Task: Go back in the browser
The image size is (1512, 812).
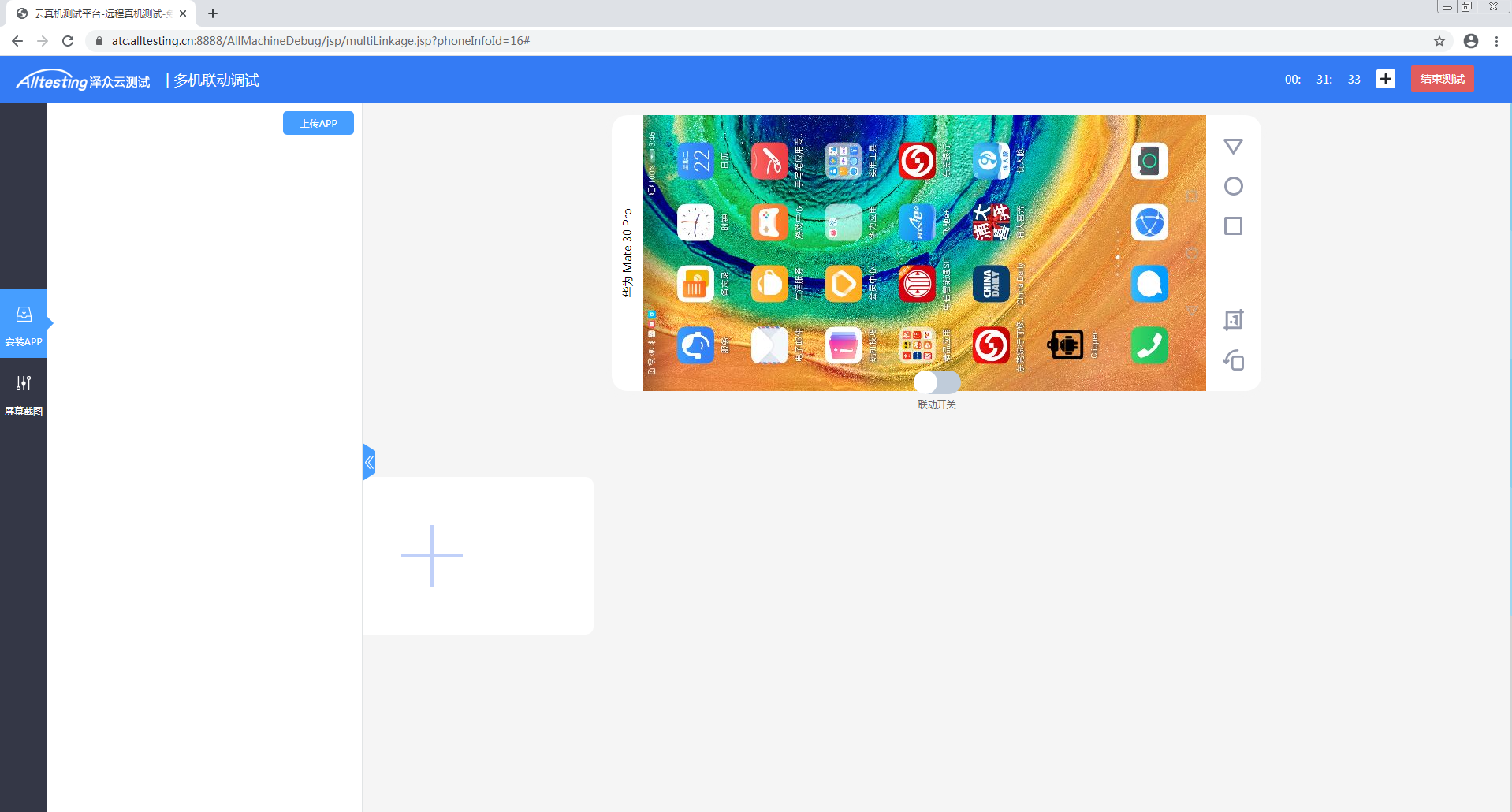Action: tap(17, 41)
